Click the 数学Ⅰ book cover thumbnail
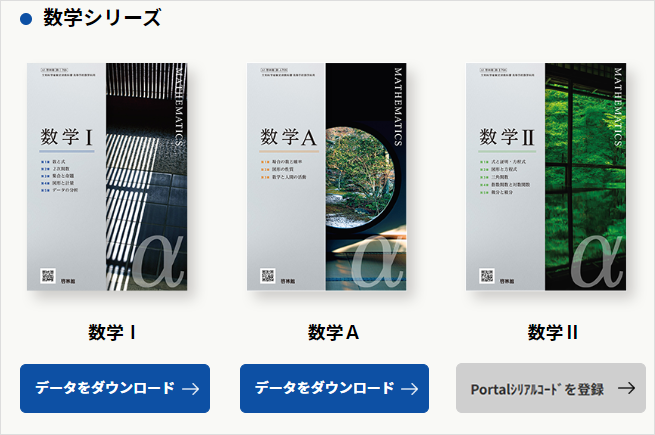Viewport: 655px width, 435px height. (107, 176)
